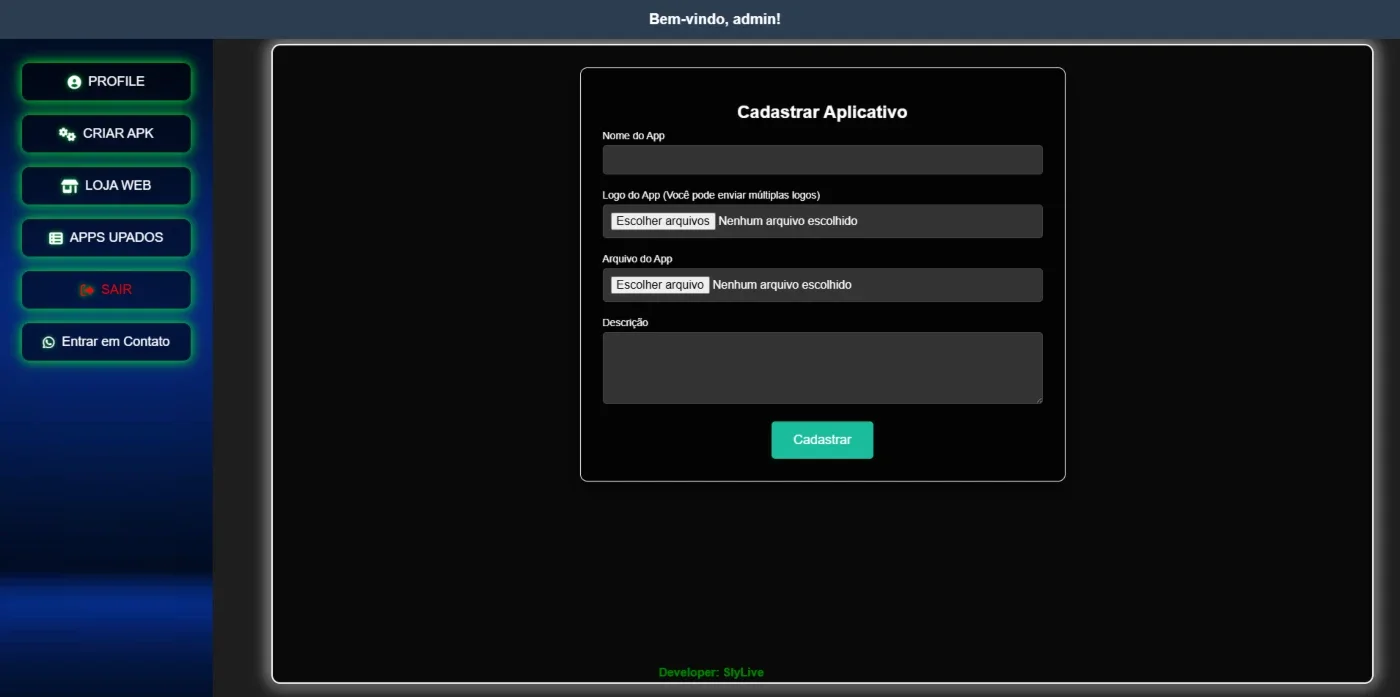Click the store icon on LOJA WEB
The width and height of the screenshot is (1400, 697).
tap(69, 186)
